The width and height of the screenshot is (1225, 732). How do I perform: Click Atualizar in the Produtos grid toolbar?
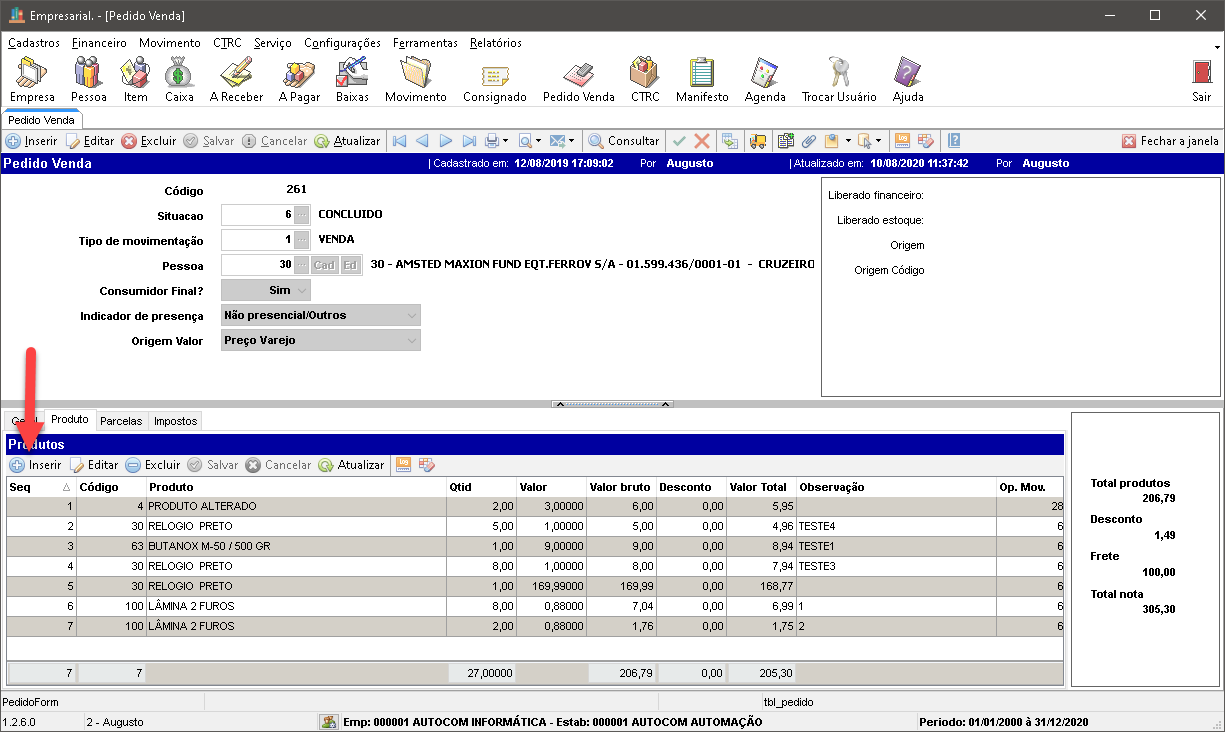[352, 465]
